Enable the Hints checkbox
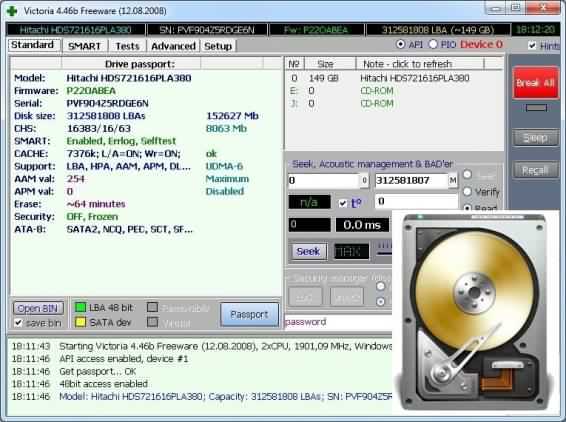 (x=532, y=45)
